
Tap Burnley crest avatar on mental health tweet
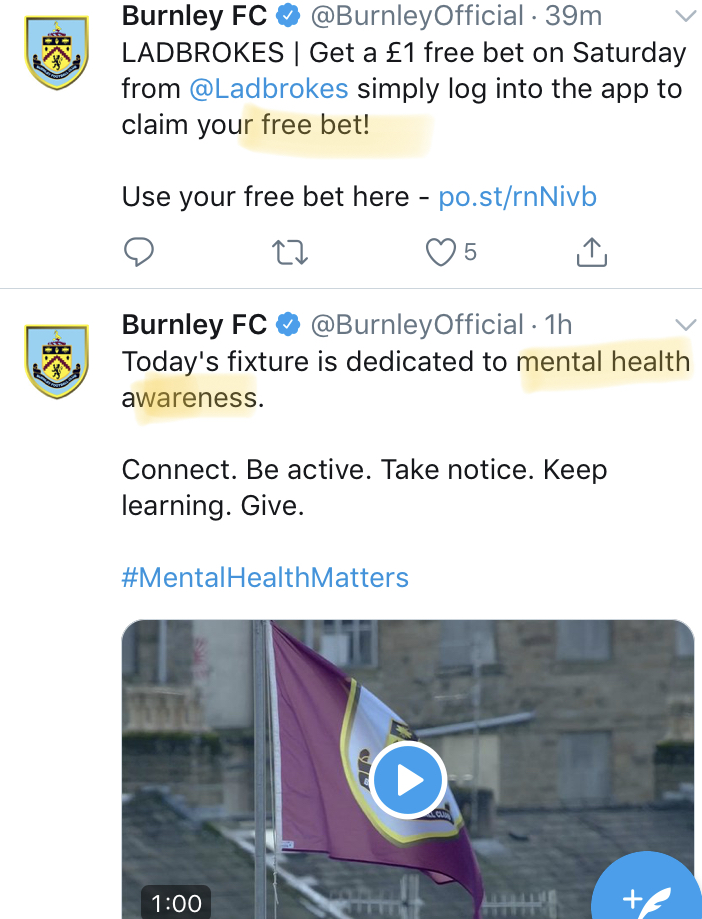[x=56, y=360]
